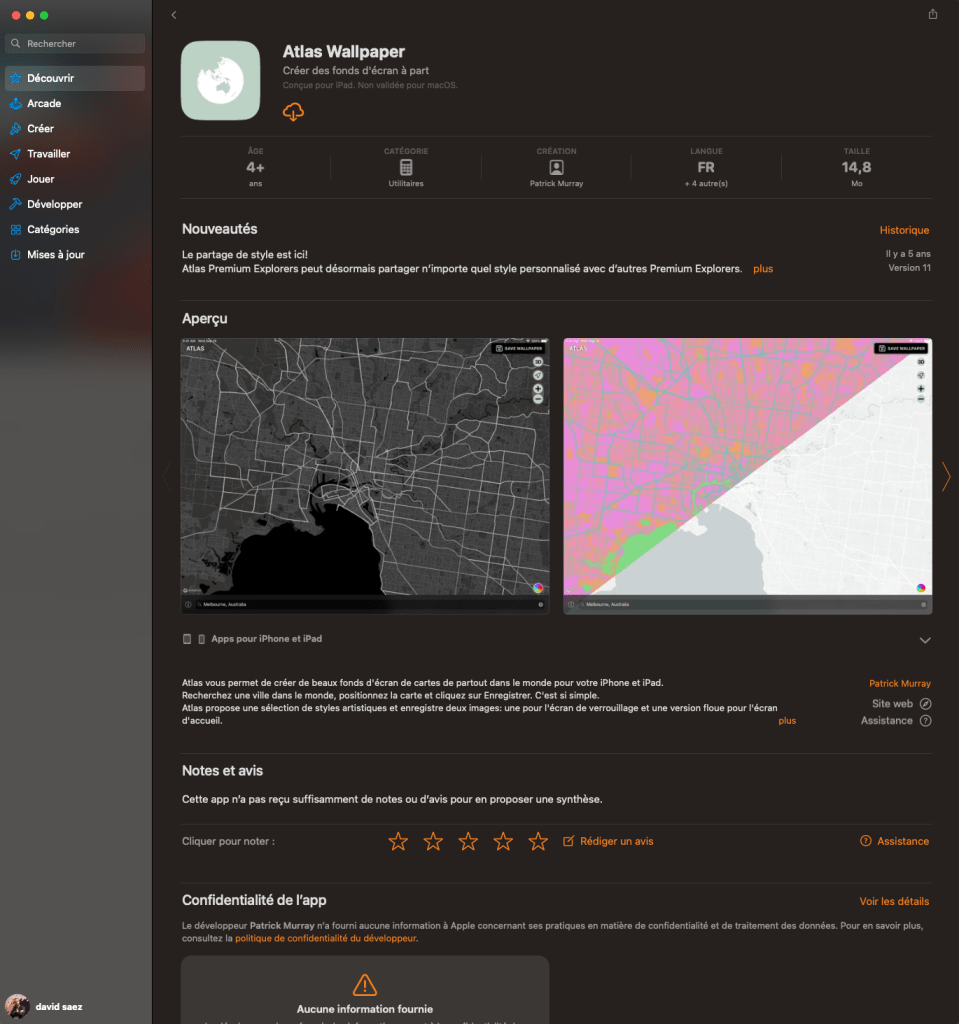
Task: Expand the app description with plus
Action: [787, 721]
